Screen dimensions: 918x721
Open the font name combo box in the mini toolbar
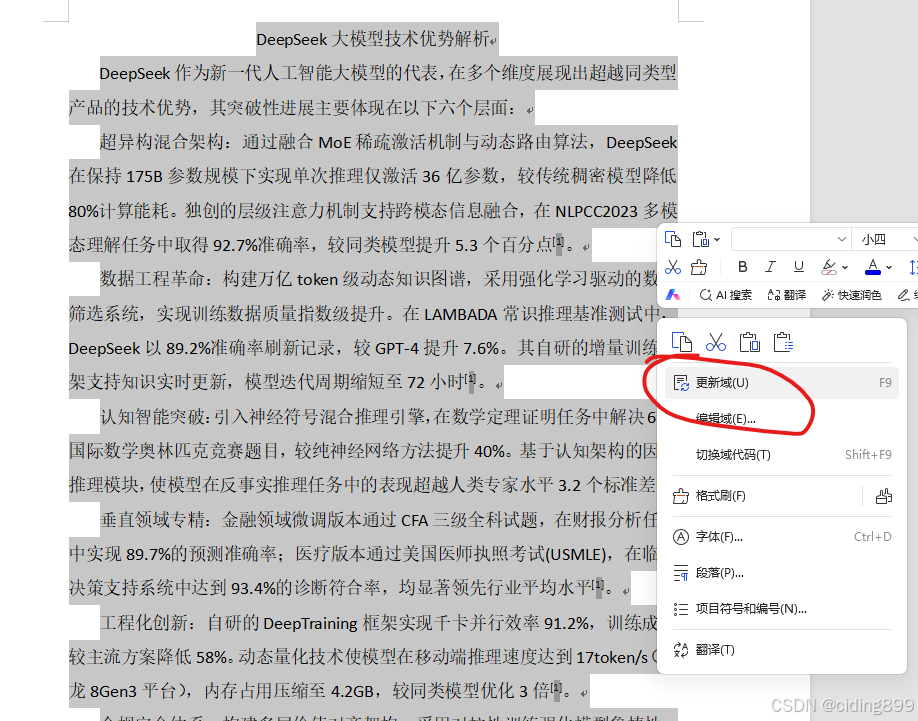click(791, 239)
